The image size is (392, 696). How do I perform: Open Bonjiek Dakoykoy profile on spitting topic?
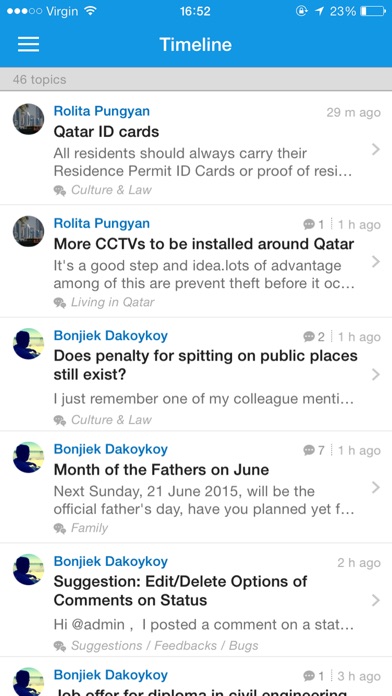111,336
